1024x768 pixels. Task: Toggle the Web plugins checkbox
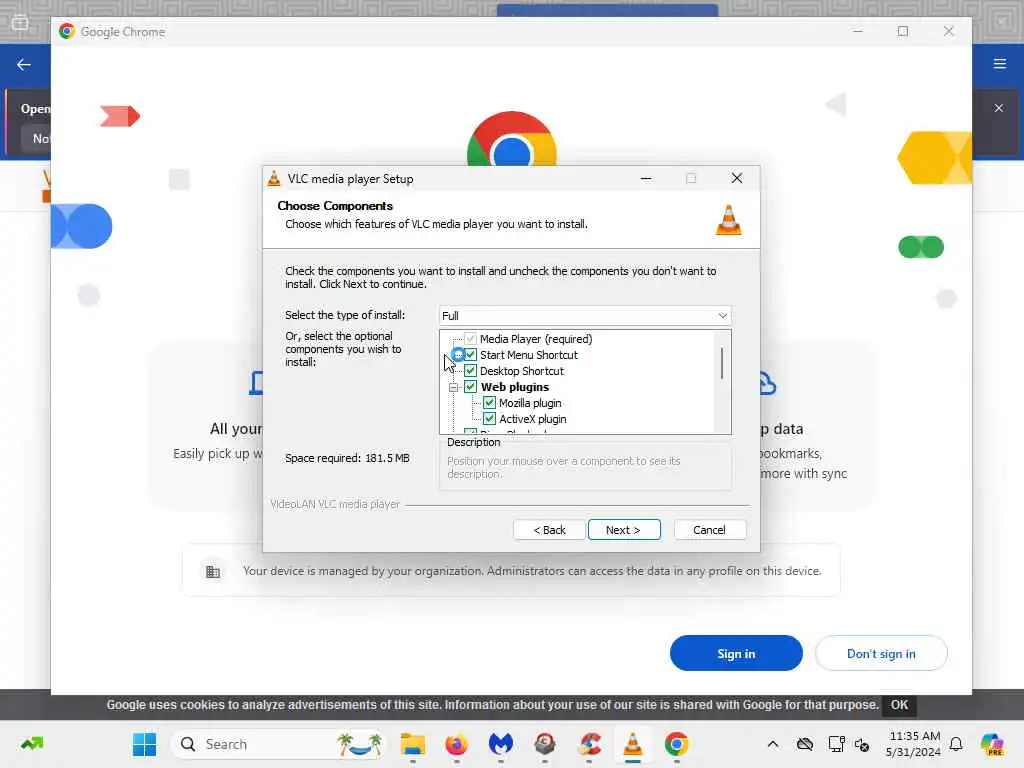[x=470, y=387]
